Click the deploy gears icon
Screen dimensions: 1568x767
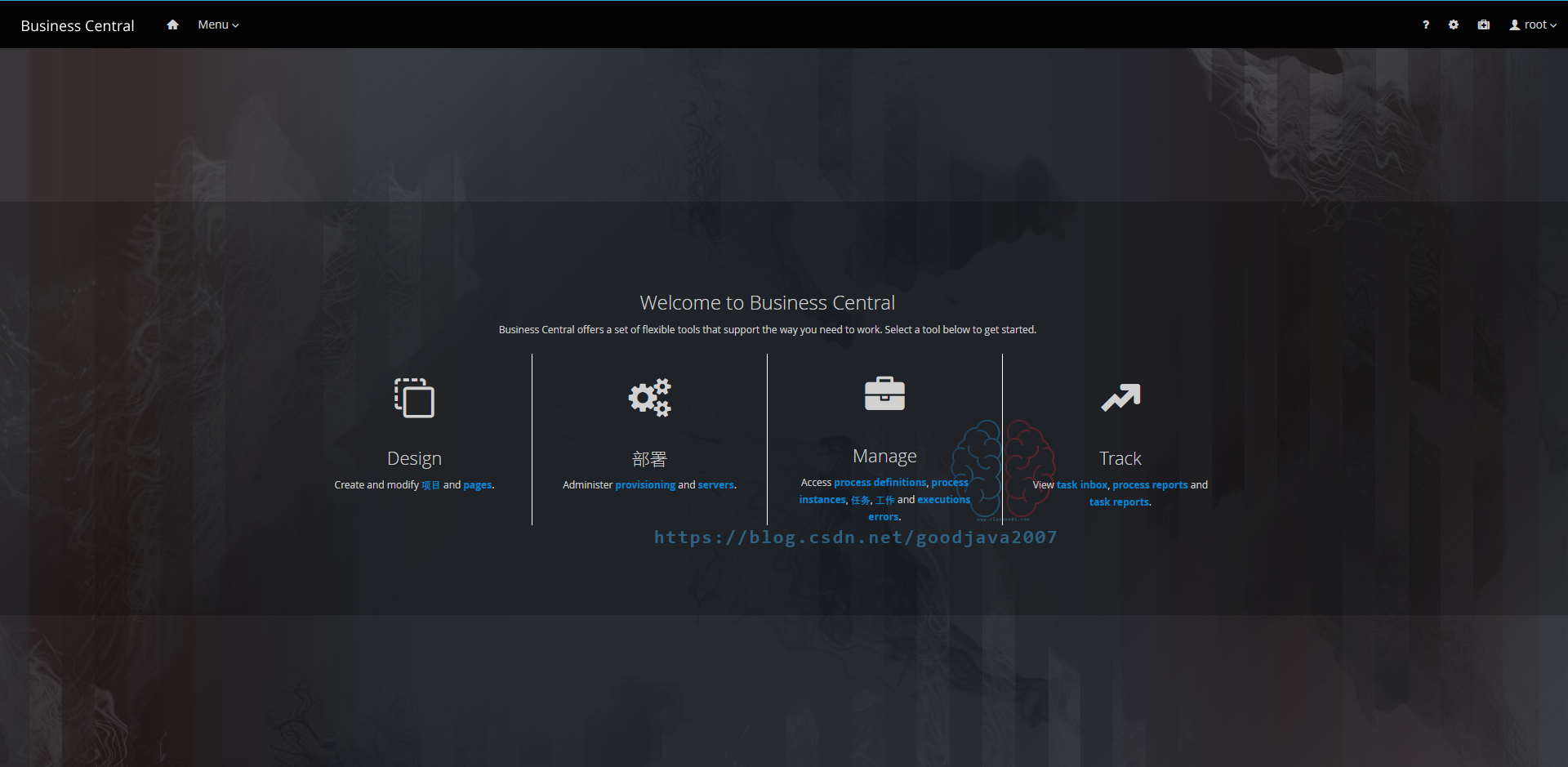[649, 398]
